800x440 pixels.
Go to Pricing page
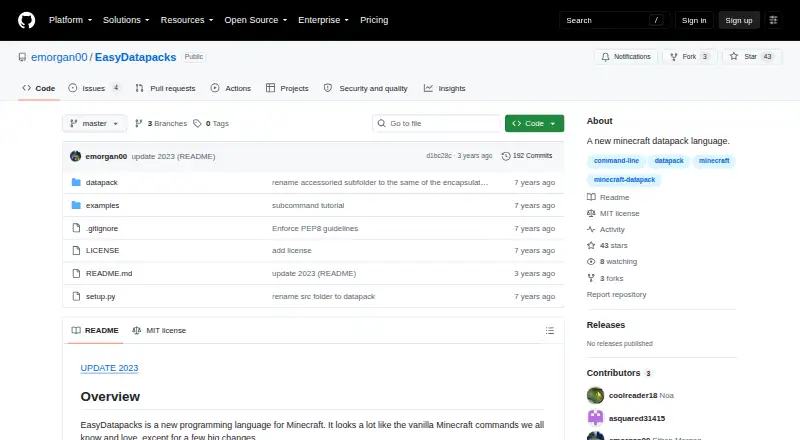pos(374,20)
